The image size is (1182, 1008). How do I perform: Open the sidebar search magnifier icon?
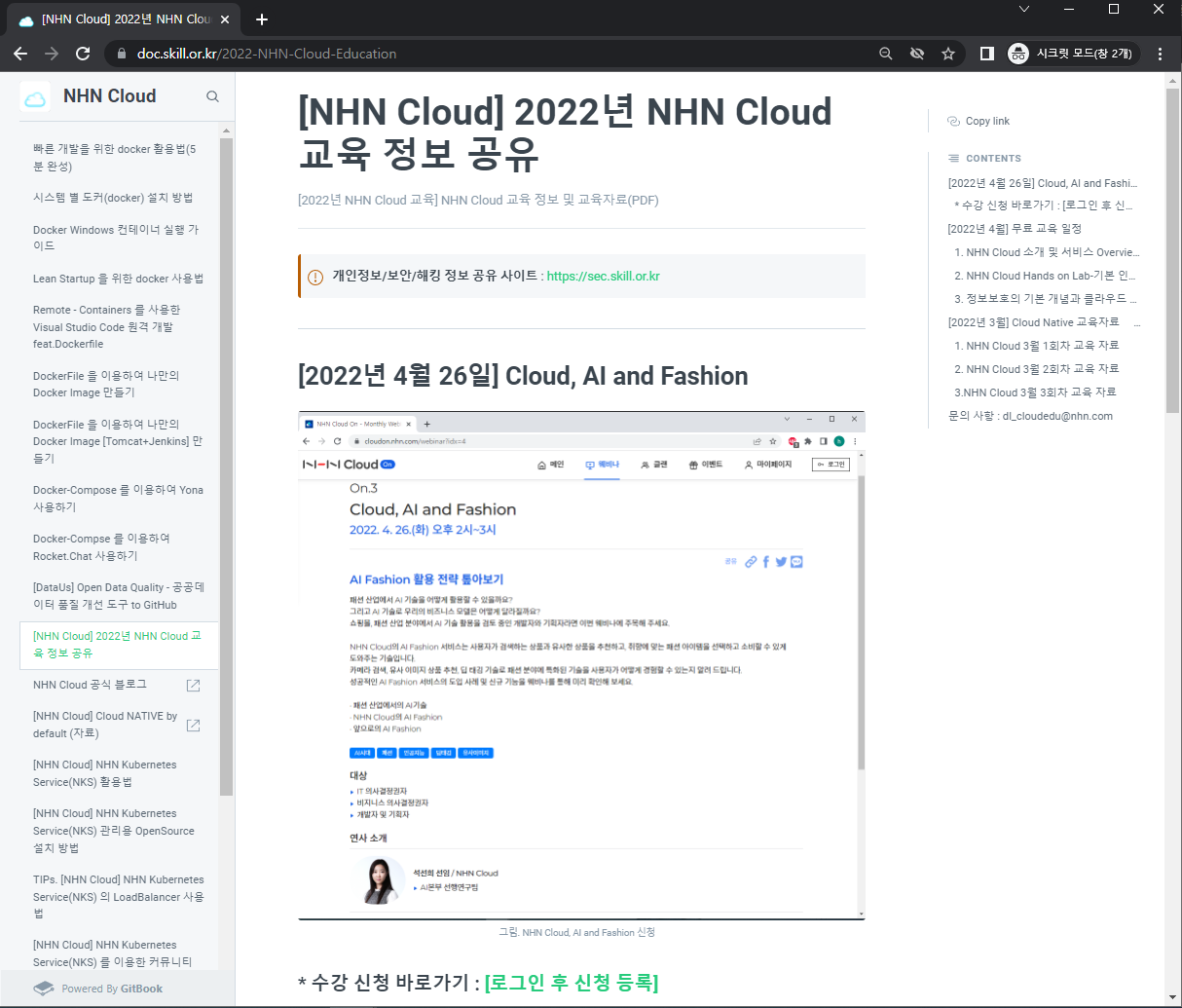[x=212, y=96]
